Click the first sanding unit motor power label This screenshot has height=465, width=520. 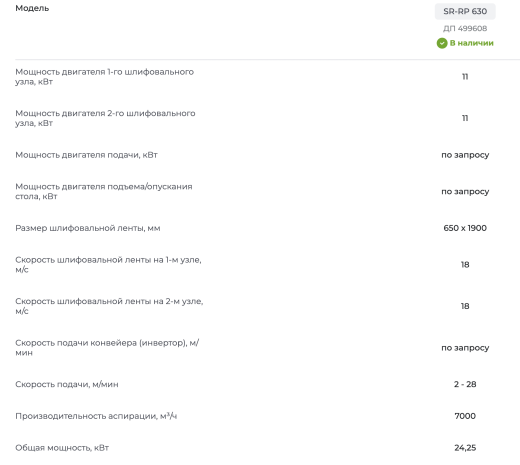click(x=104, y=77)
